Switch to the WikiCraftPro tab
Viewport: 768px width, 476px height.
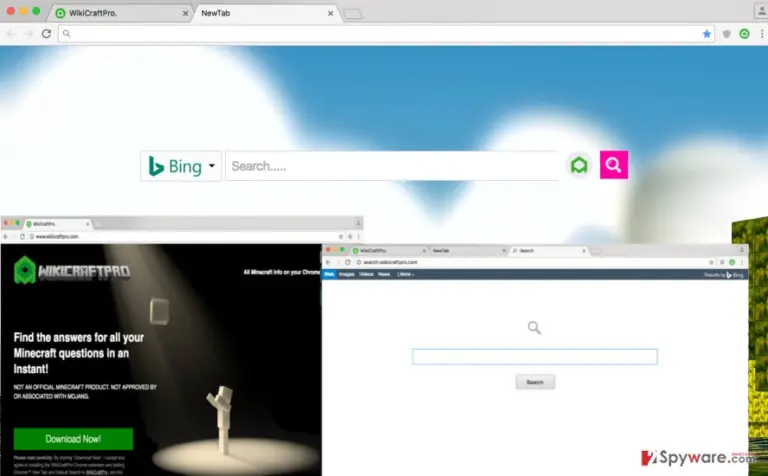(x=121, y=13)
